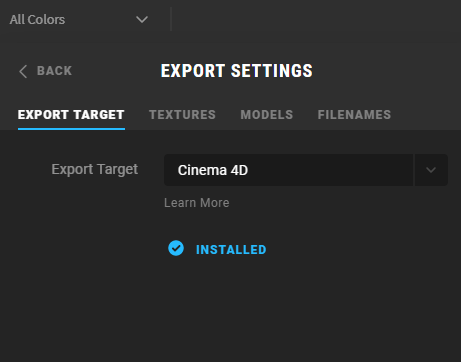Image resolution: width=461 pixels, height=362 pixels.
Task: Switch to the Textures tab
Action: (x=182, y=115)
